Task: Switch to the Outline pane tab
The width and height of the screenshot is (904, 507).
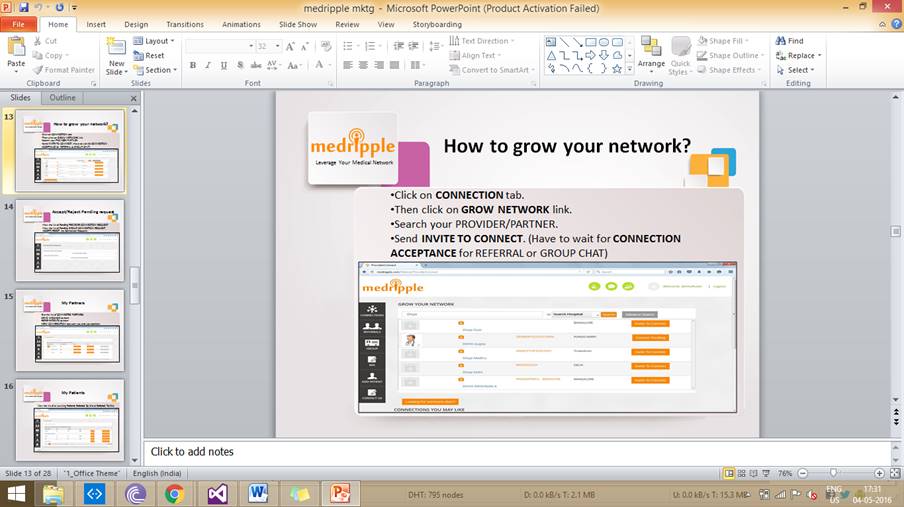Action: (x=62, y=98)
